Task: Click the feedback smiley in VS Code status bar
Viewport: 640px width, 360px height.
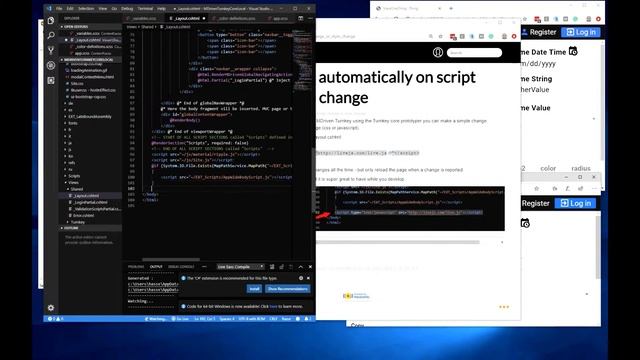Action: (x=298, y=319)
